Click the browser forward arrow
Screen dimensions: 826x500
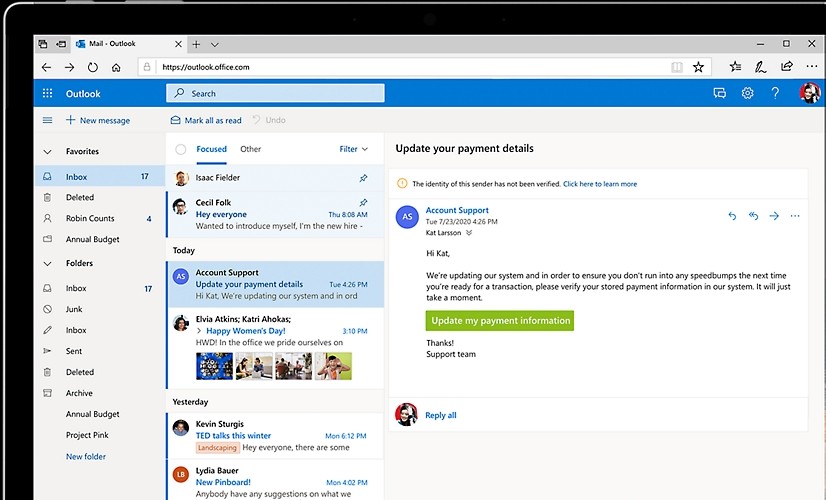click(x=70, y=67)
